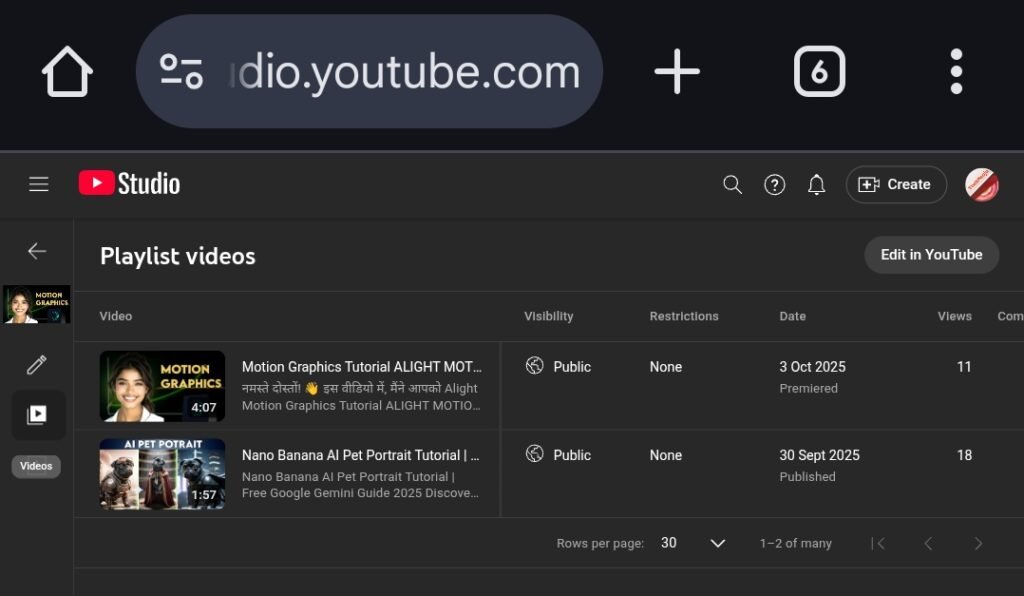Click the Videos label in the sidebar
The height and width of the screenshot is (596, 1024).
click(x=36, y=466)
